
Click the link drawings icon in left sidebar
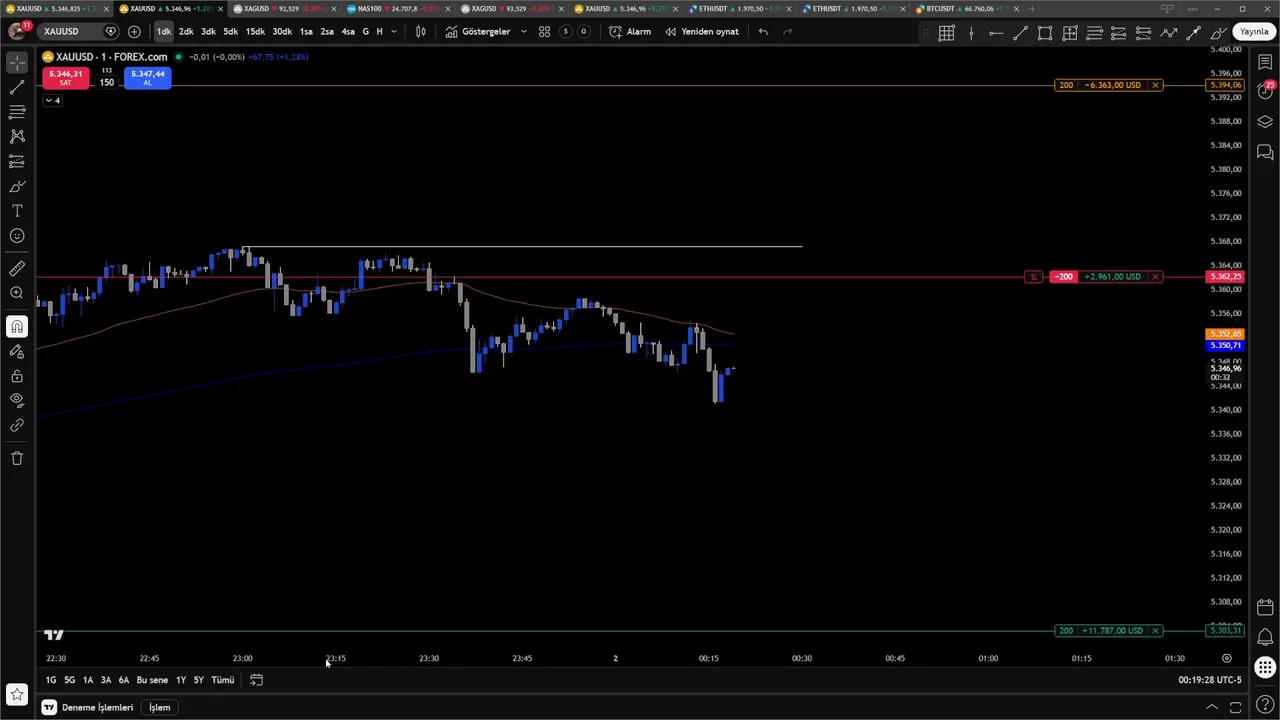(17, 425)
